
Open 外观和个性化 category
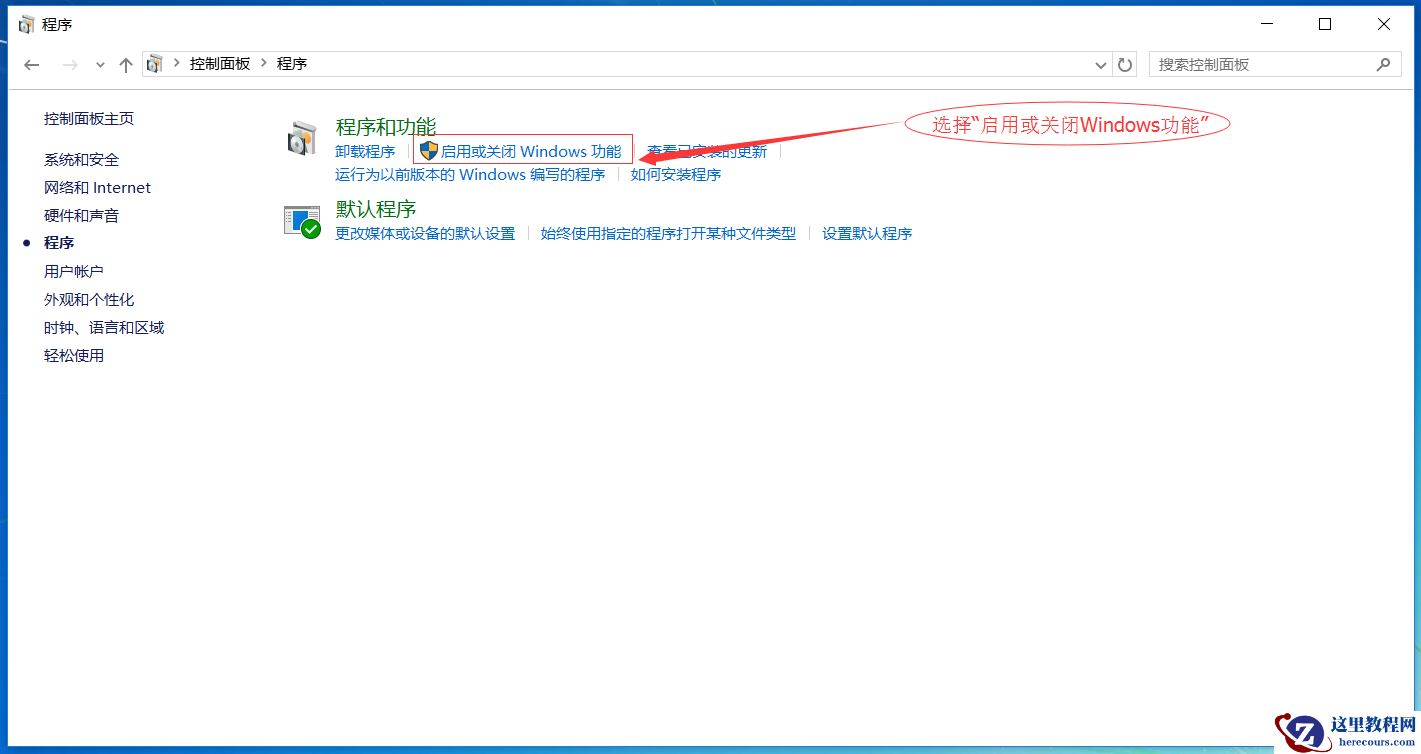coord(89,299)
